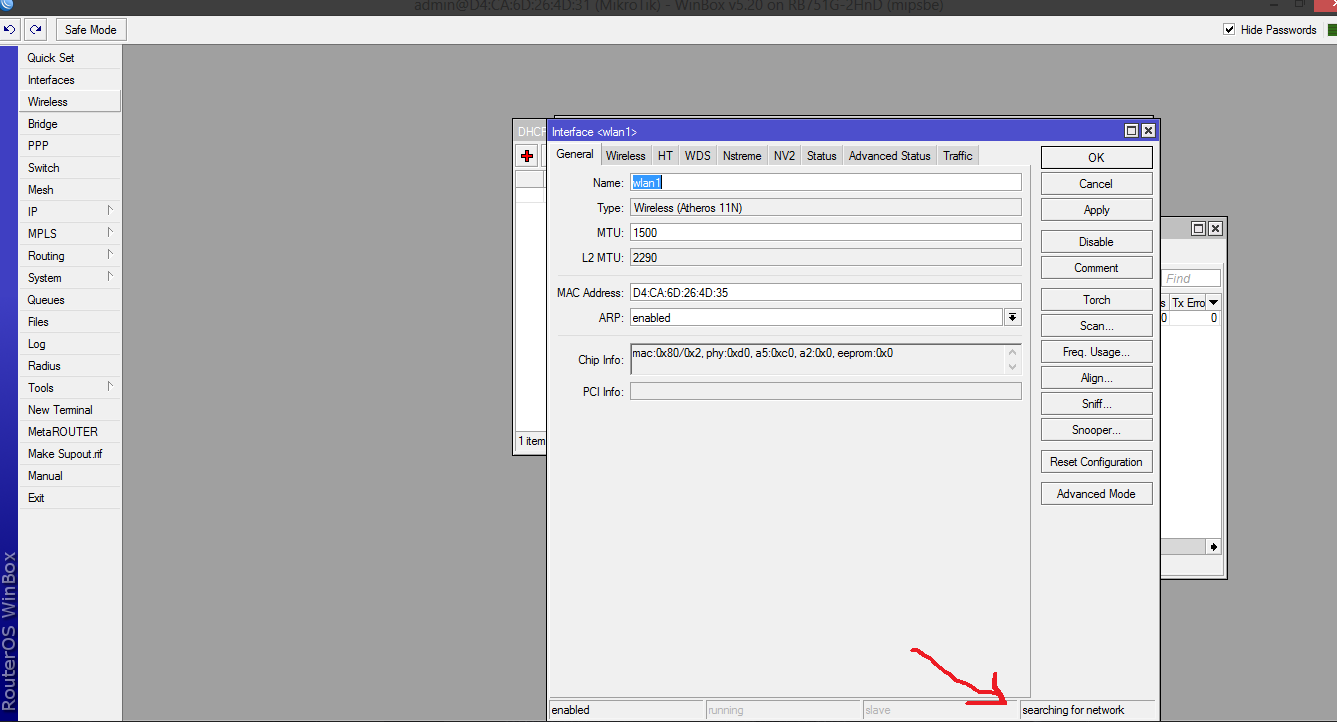Open Radius menu
The height and width of the screenshot is (722, 1337).
click(x=70, y=366)
